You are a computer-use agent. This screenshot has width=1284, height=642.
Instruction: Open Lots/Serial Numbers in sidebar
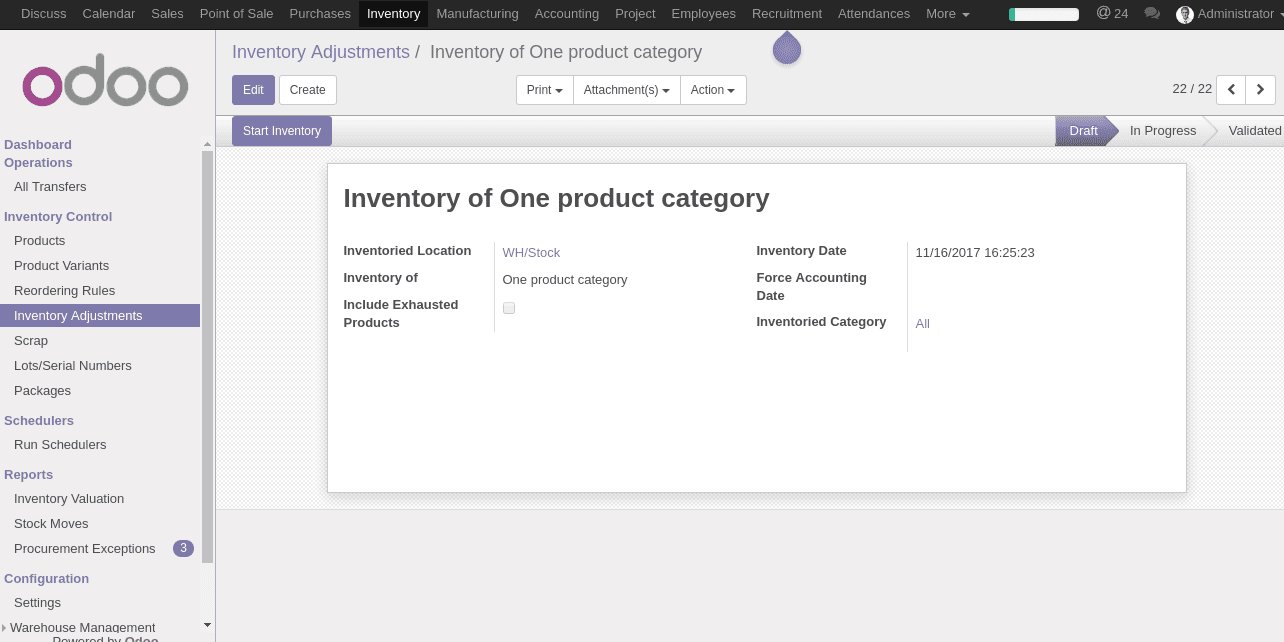click(x=73, y=366)
